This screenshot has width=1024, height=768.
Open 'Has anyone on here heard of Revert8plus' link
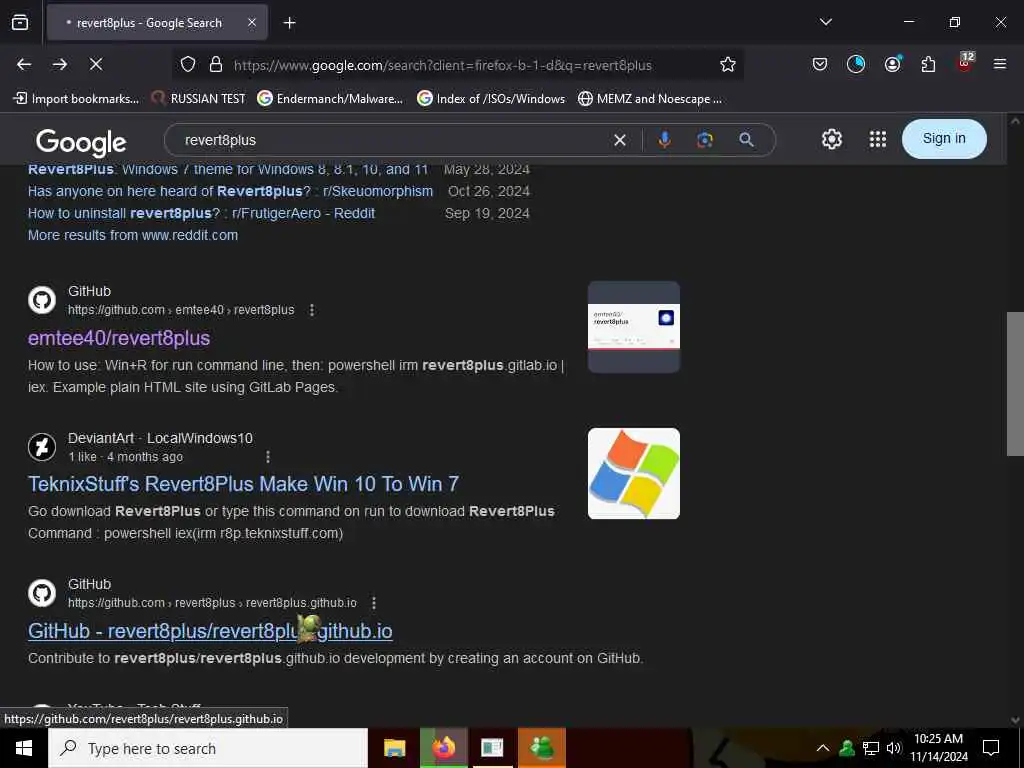click(230, 191)
